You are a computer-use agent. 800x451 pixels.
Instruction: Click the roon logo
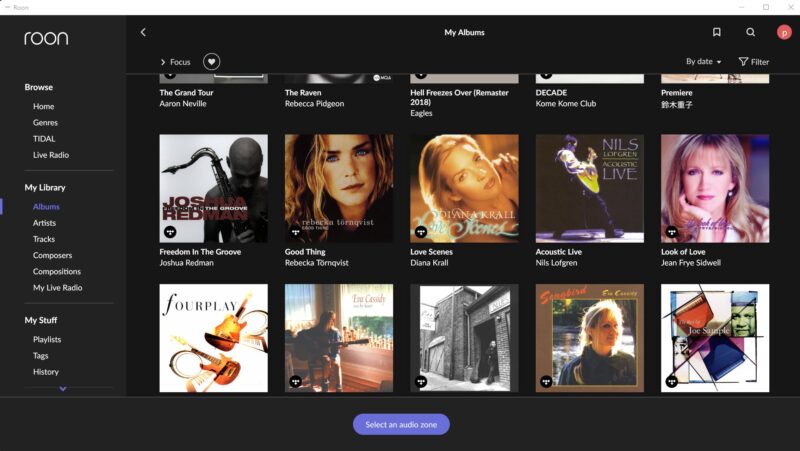(47, 38)
